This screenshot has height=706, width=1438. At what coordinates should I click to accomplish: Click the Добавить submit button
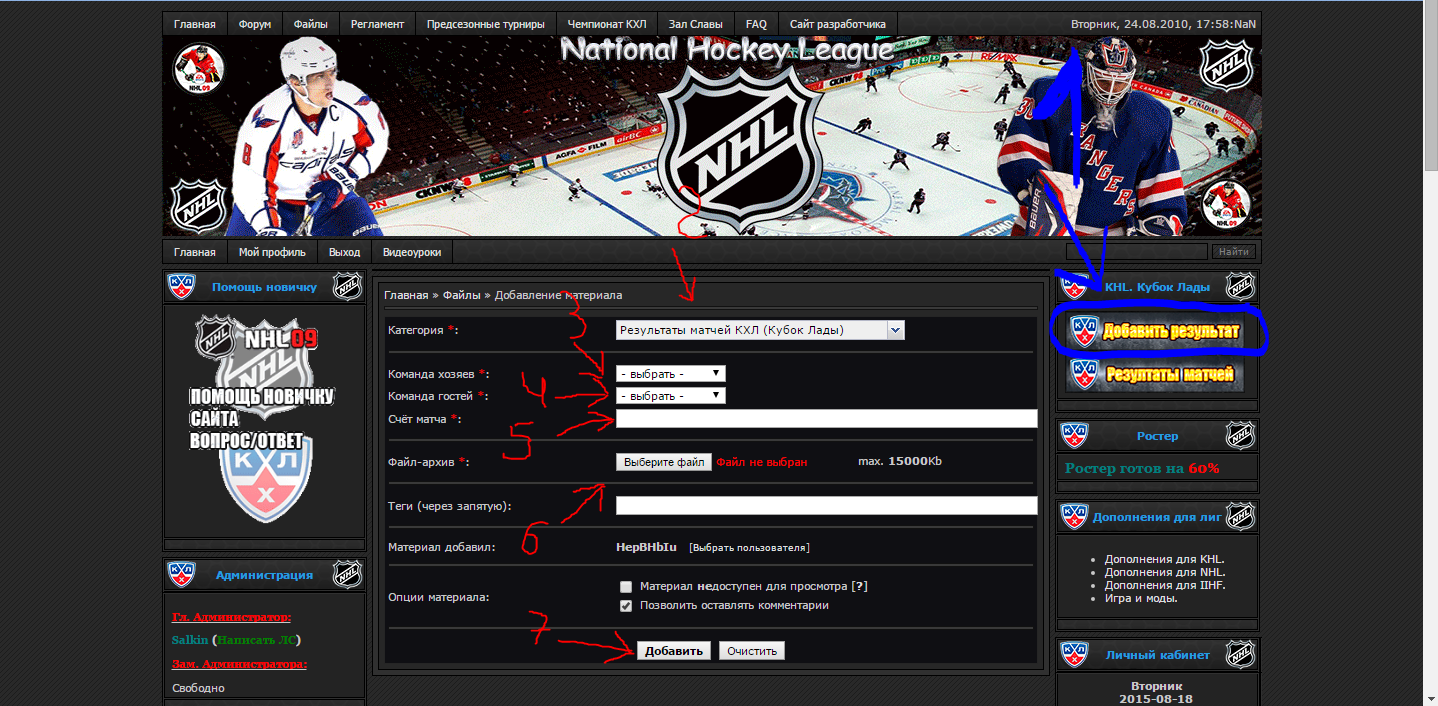coord(674,651)
